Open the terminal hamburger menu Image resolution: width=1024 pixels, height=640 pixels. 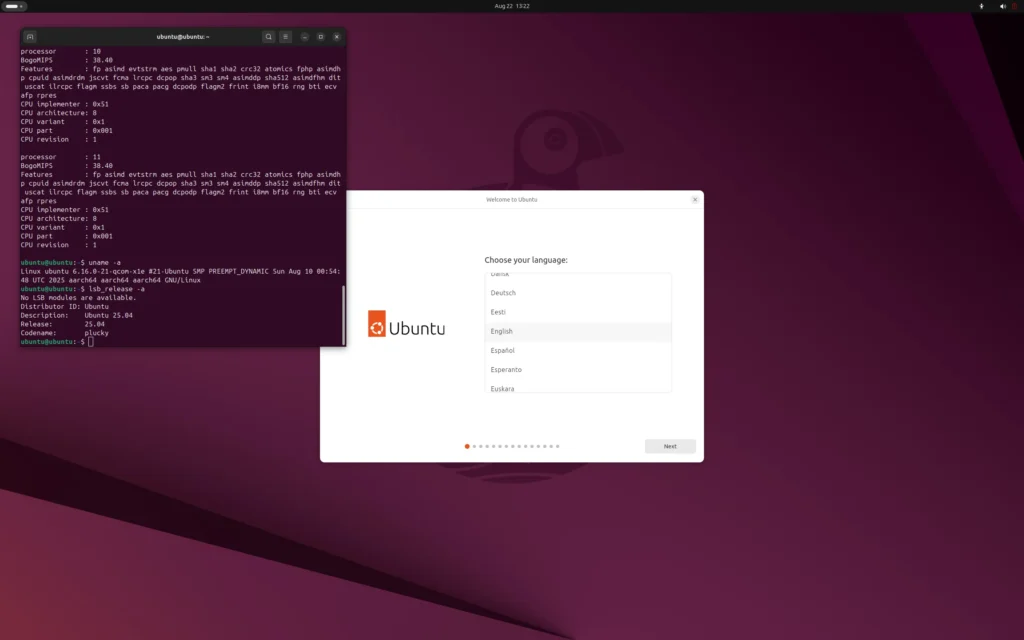[x=286, y=36]
